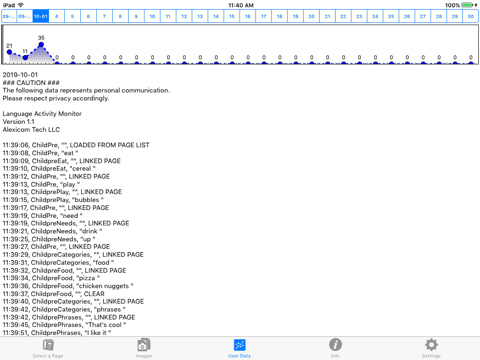Tap the Language Activity Monitor title line
Image resolution: width=480 pixels, height=360 pixels.
point(42,114)
